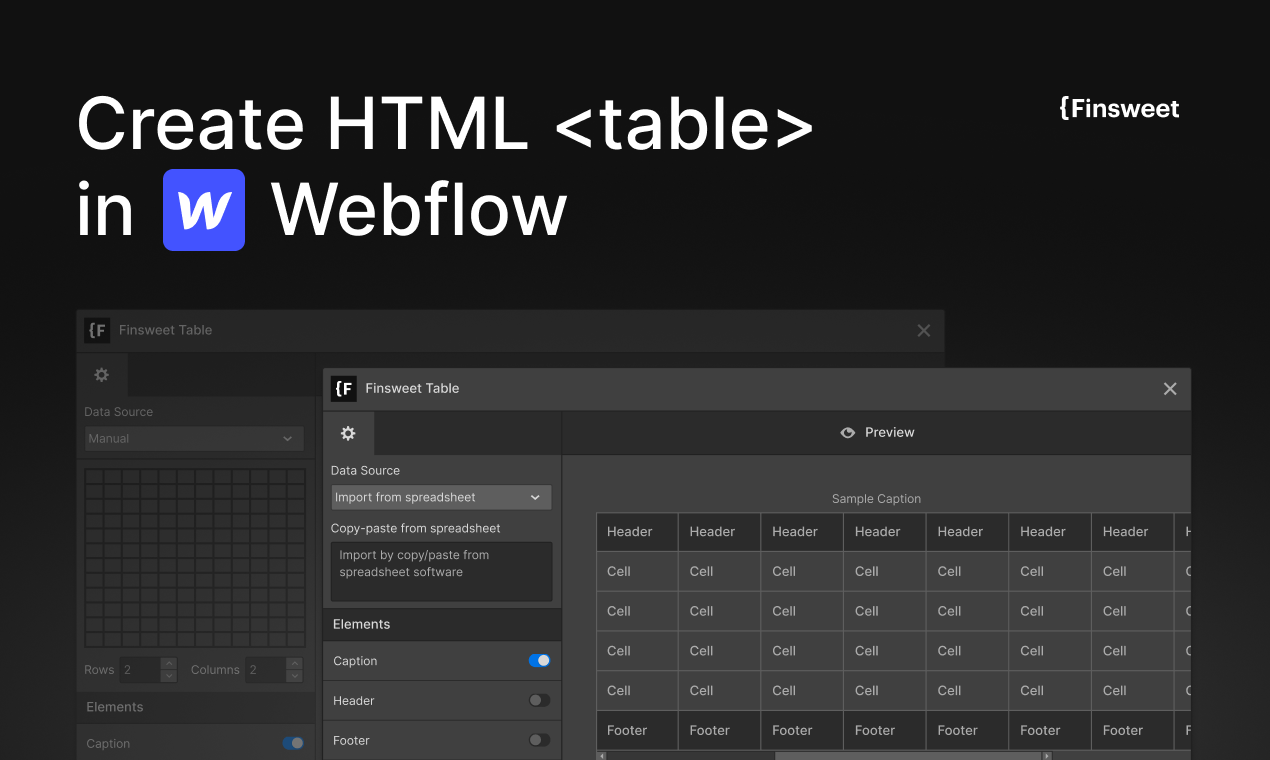
Task: Click the Finsweet Table title of the front window
Action: (412, 388)
